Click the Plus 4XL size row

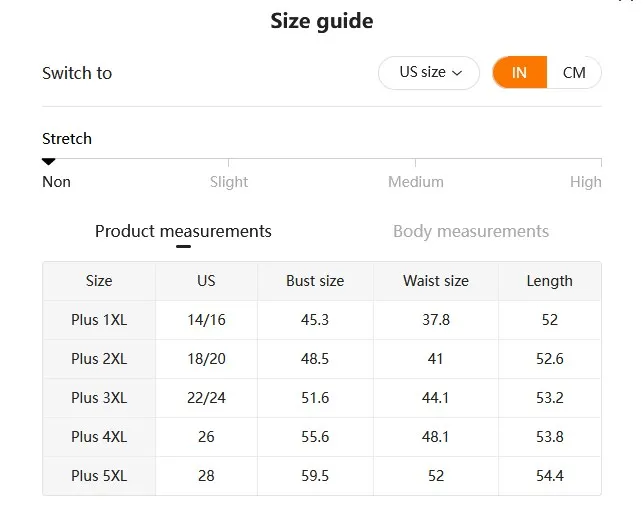(x=99, y=437)
